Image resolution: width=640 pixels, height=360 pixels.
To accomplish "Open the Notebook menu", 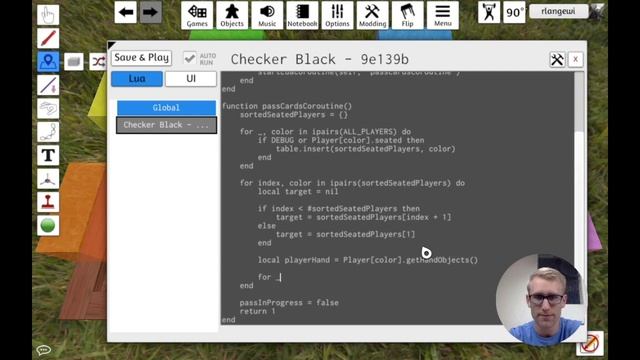I will pyautogui.click(x=302, y=15).
